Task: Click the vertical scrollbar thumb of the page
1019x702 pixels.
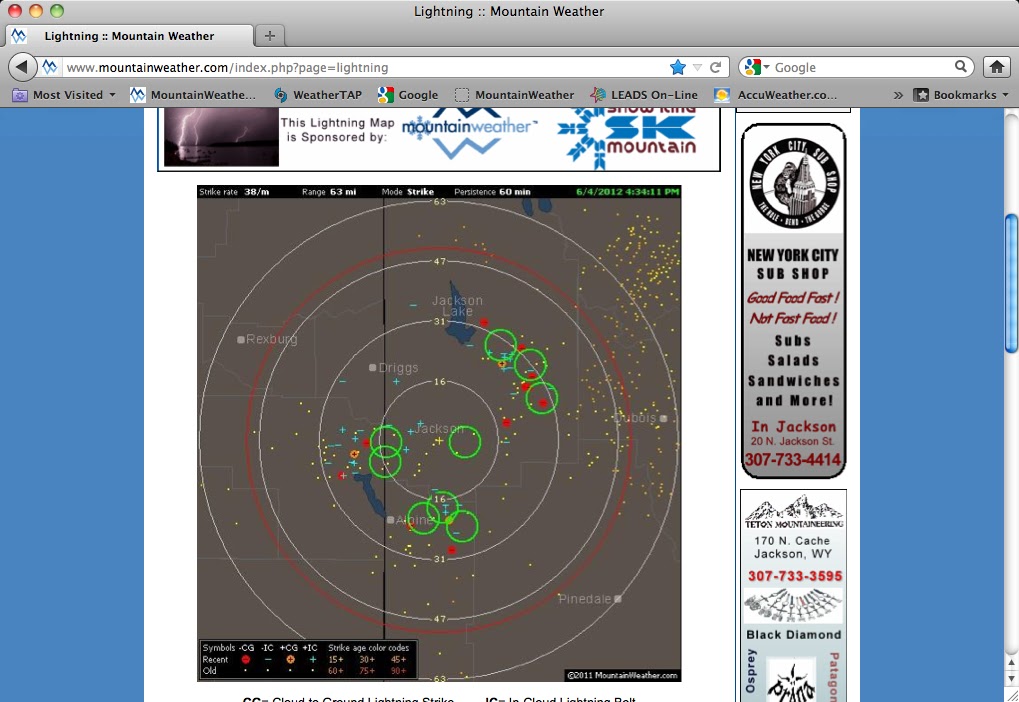Action: click(x=1011, y=283)
